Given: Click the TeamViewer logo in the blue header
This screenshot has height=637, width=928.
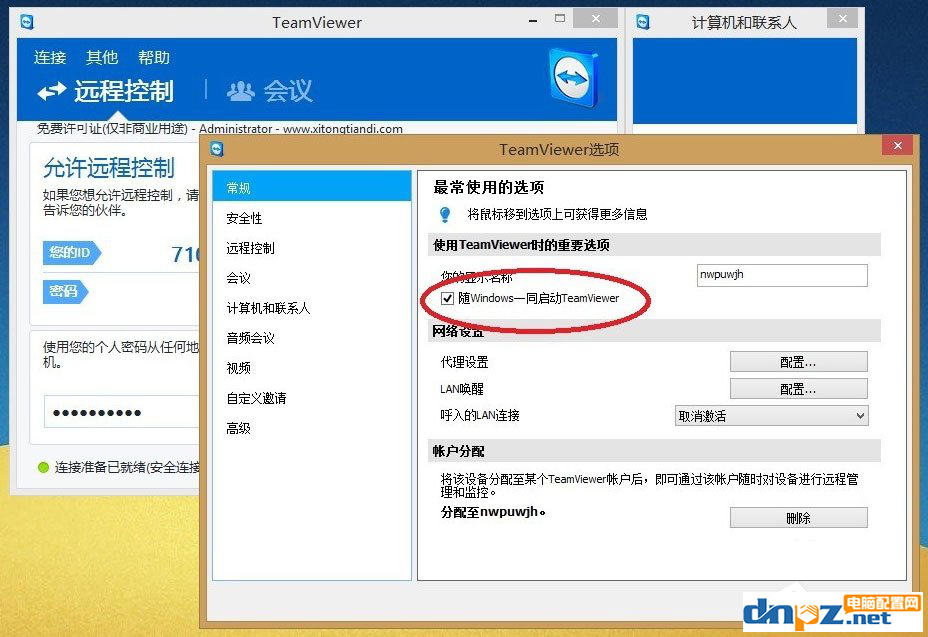Looking at the screenshot, I should coord(573,78).
